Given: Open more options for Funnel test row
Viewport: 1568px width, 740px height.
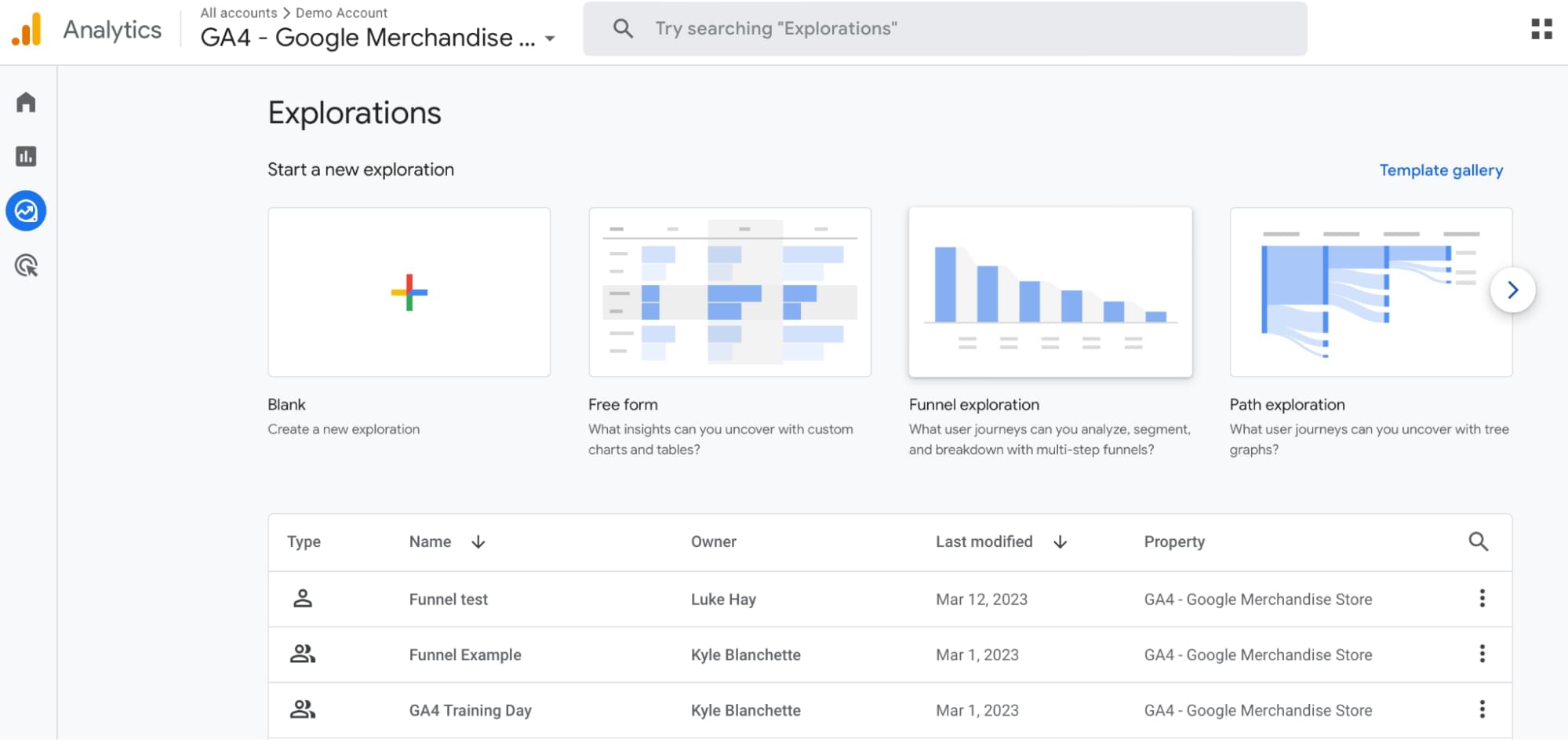Looking at the screenshot, I should point(1482,599).
